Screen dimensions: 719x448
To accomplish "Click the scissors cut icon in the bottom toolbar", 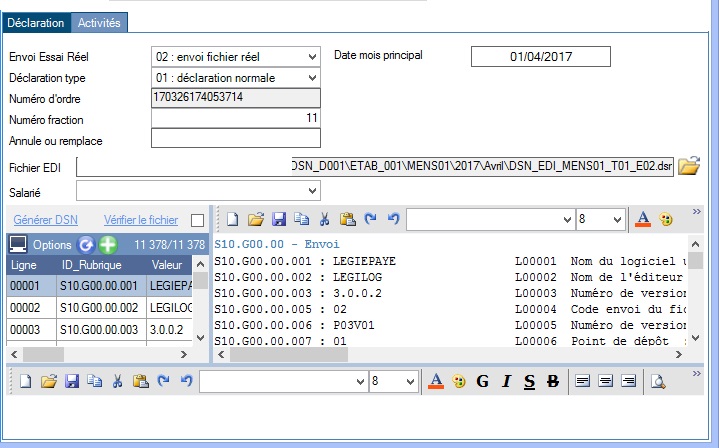I will click(117, 381).
